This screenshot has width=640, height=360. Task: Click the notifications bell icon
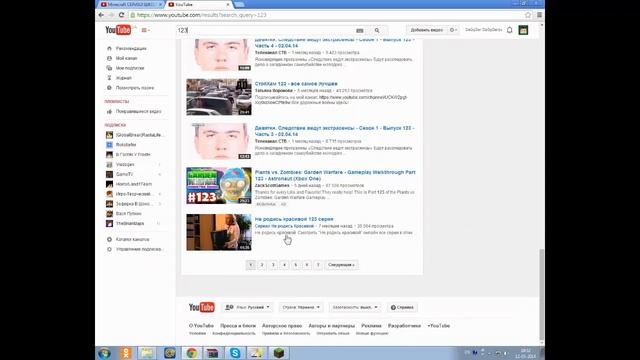pos(509,30)
